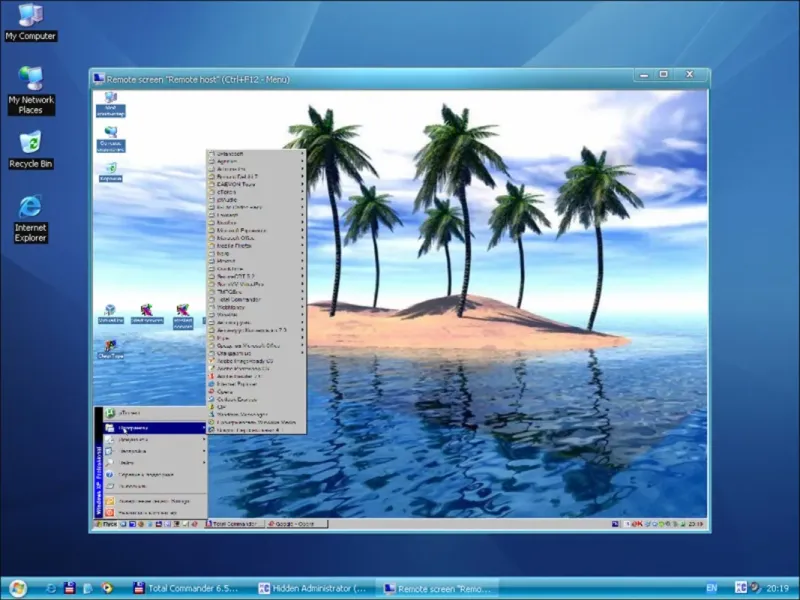Click the remote desktop's Recycle Bin icon
The width and height of the screenshot is (800, 600).
coord(110,167)
